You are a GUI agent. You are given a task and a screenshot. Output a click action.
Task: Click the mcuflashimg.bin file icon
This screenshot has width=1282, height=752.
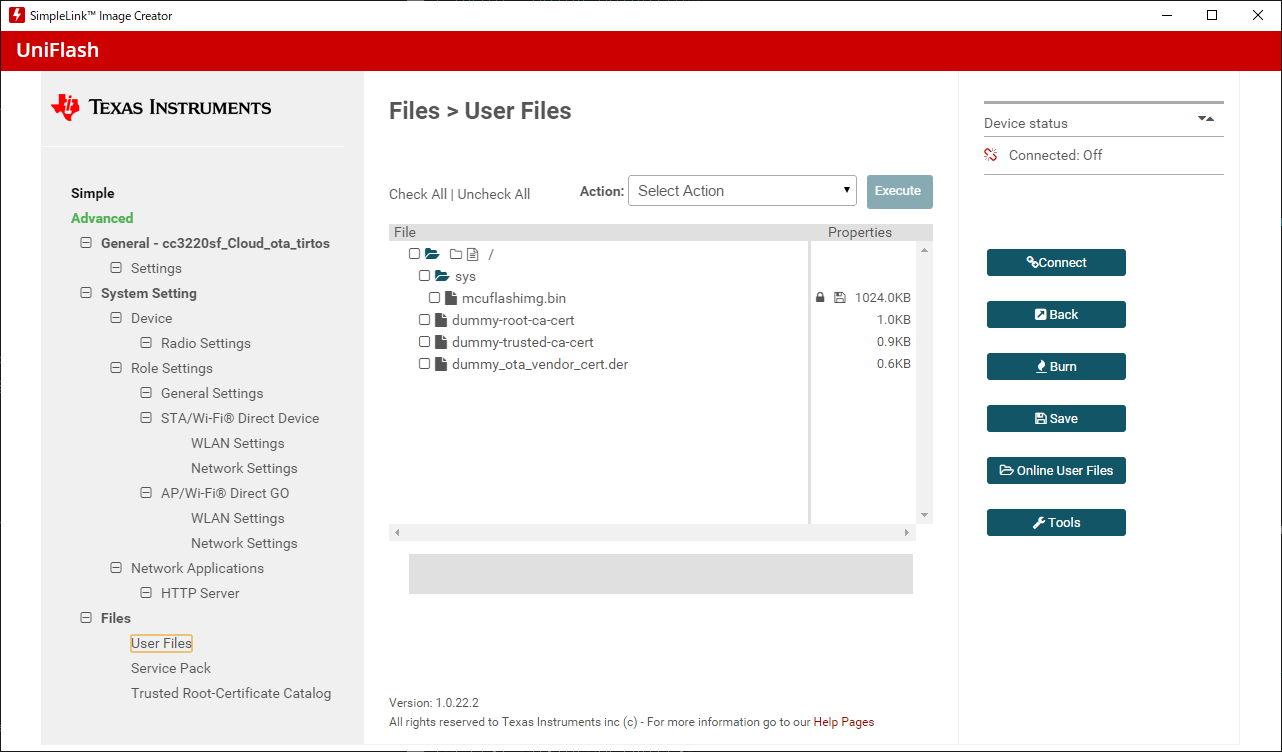click(450, 298)
